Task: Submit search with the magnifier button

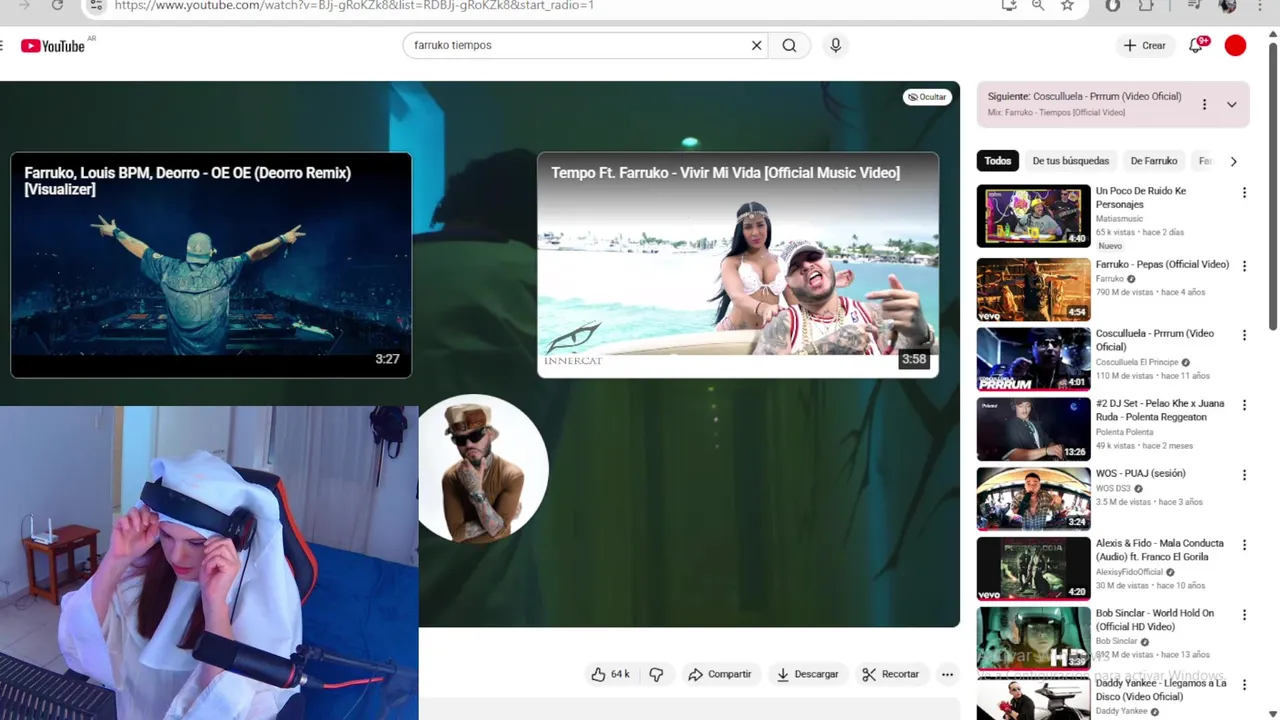Action: coord(789,45)
